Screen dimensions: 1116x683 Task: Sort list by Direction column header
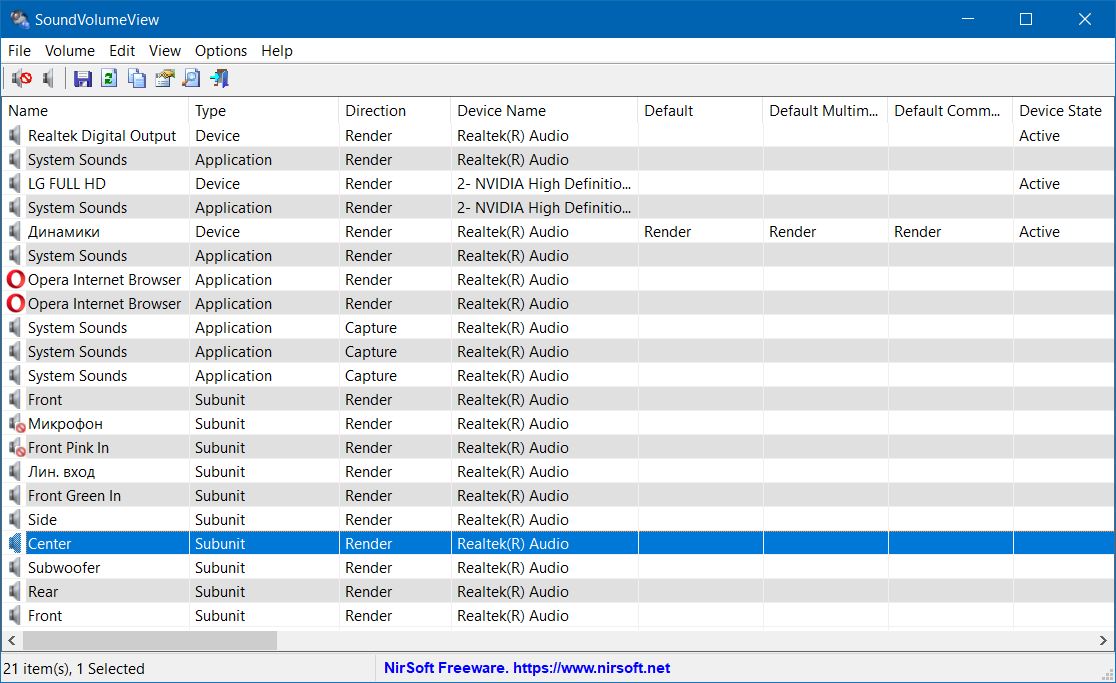(375, 111)
